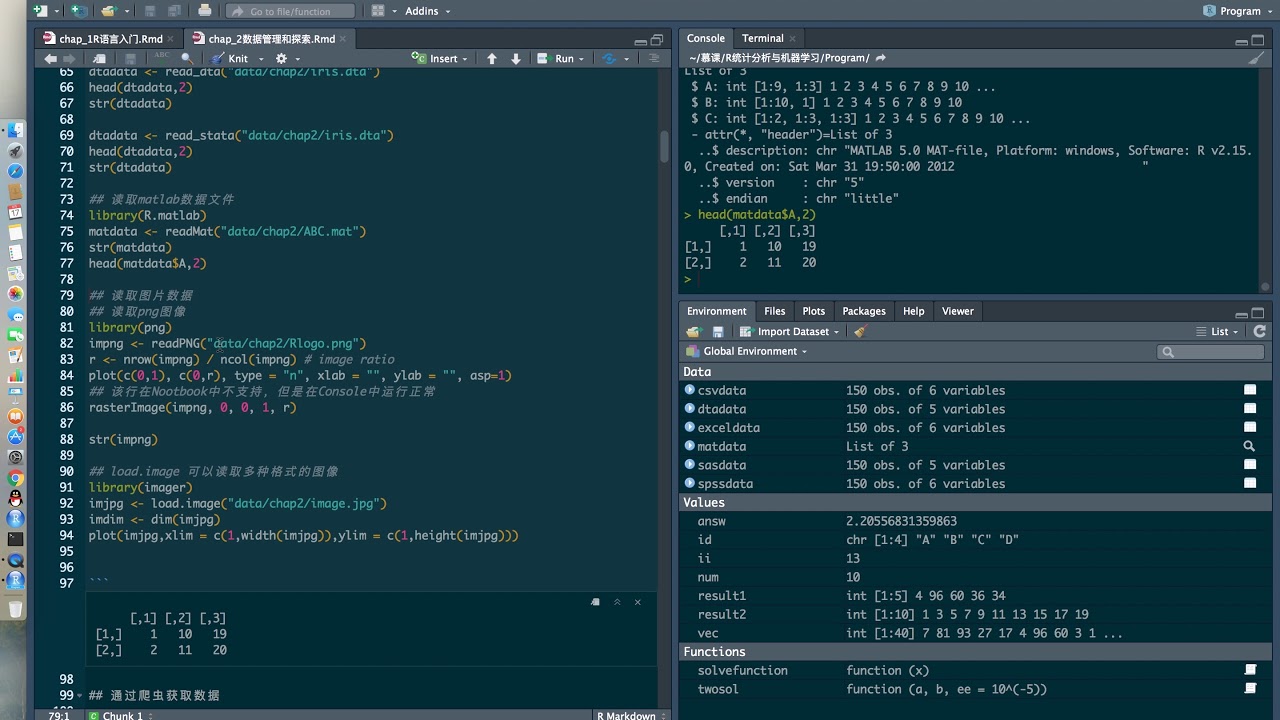This screenshot has width=1280, height=720.
Task: Open the Viewer tab
Action: [957, 311]
